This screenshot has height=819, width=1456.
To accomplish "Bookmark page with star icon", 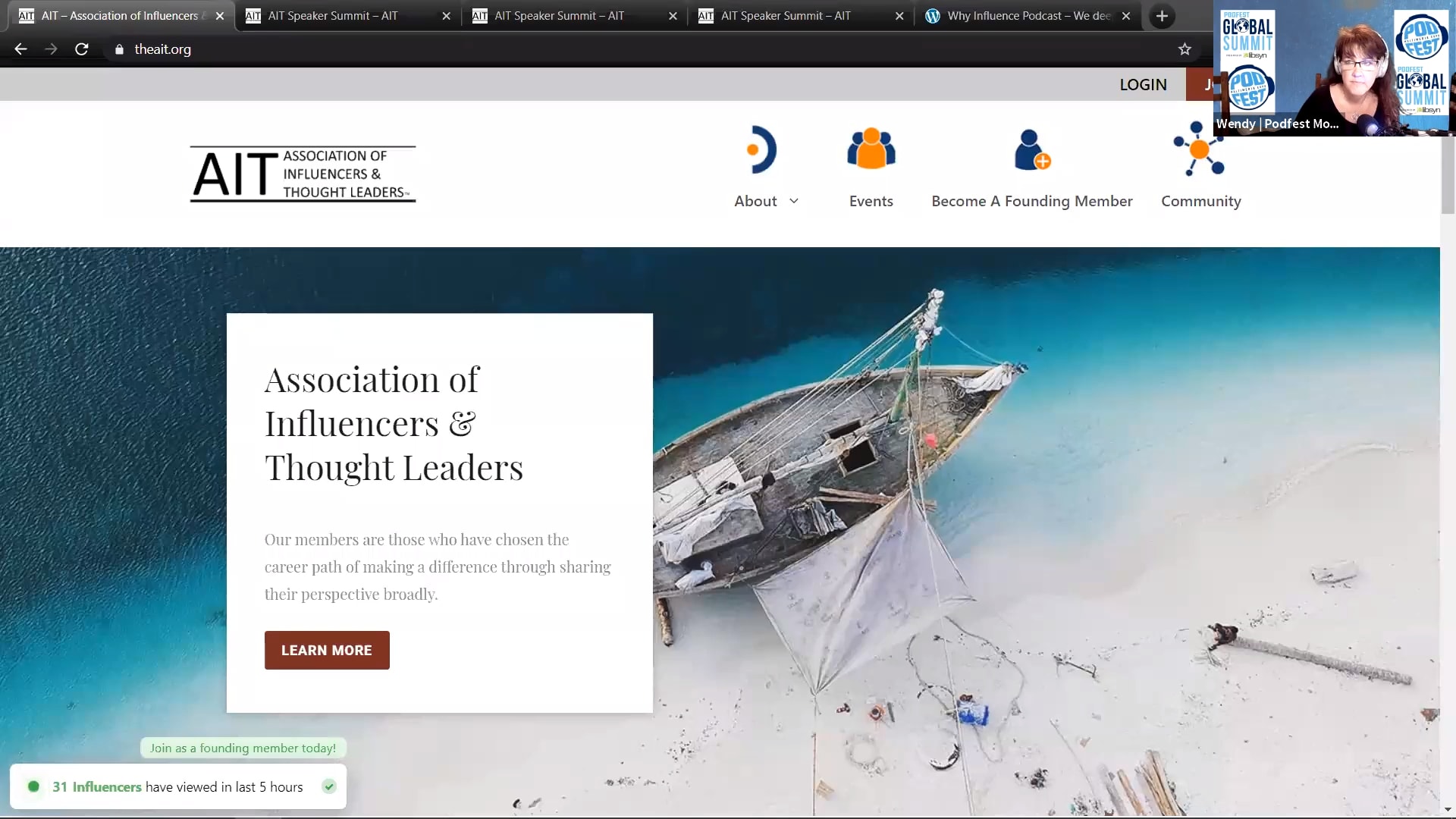I will point(1185,49).
